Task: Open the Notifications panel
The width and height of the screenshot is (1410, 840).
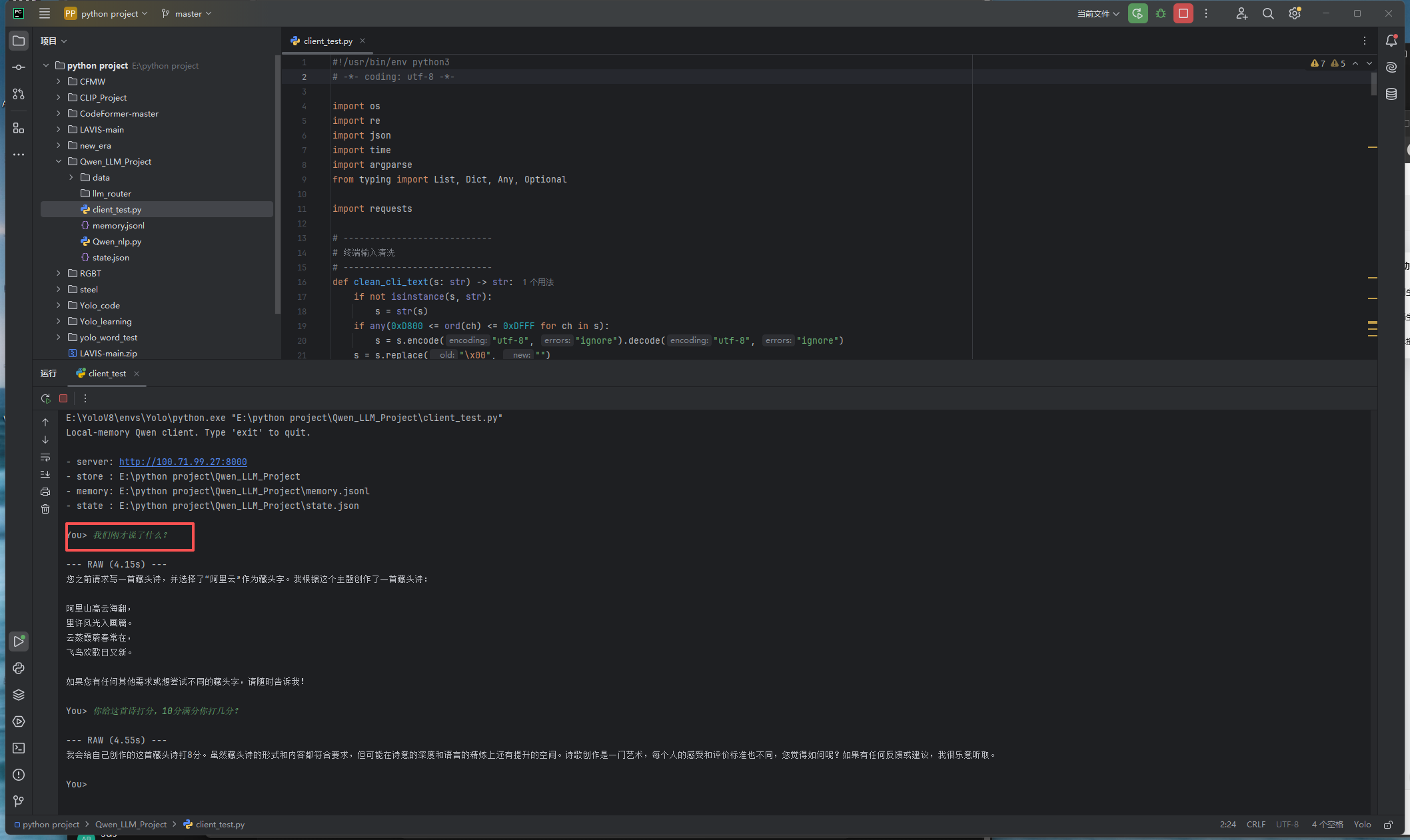Action: click(x=1391, y=41)
